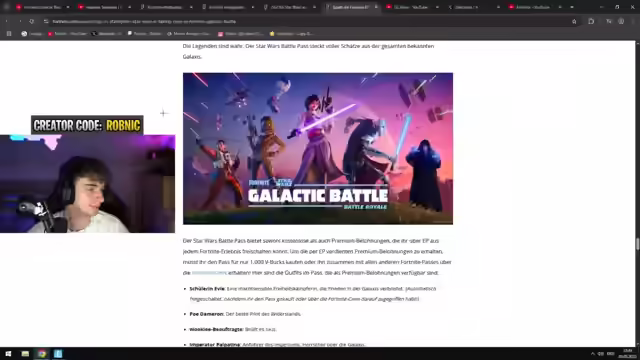Click the Galactic Battle banner image
This screenshot has width=640, height=360.
tap(318, 149)
